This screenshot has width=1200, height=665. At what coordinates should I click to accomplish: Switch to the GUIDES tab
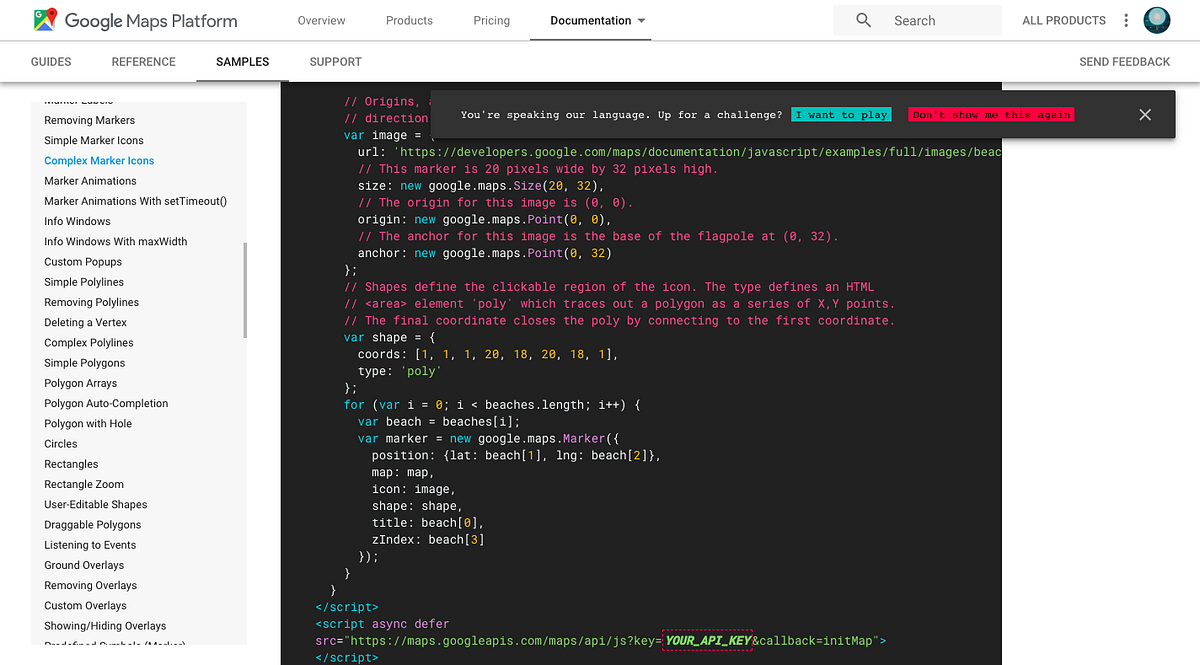click(x=51, y=61)
